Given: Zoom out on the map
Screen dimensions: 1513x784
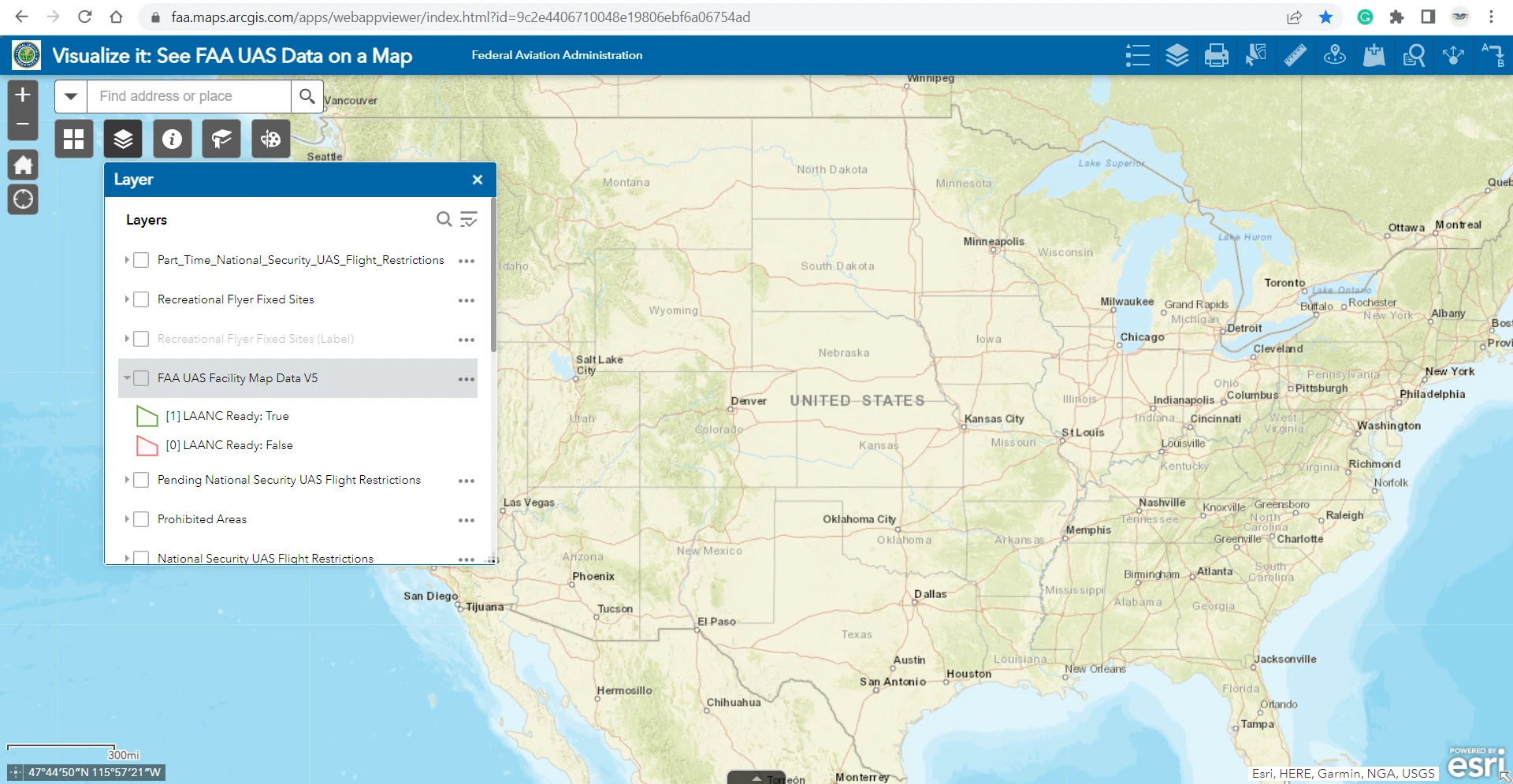Looking at the screenshot, I should pyautogui.click(x=23, y=124).
